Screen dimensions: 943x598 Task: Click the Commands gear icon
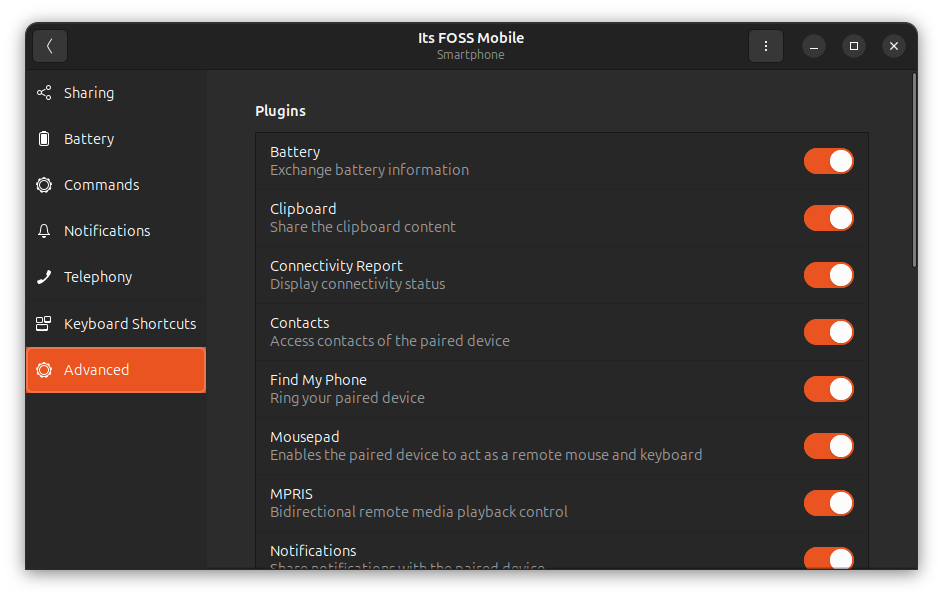point(44,185)
